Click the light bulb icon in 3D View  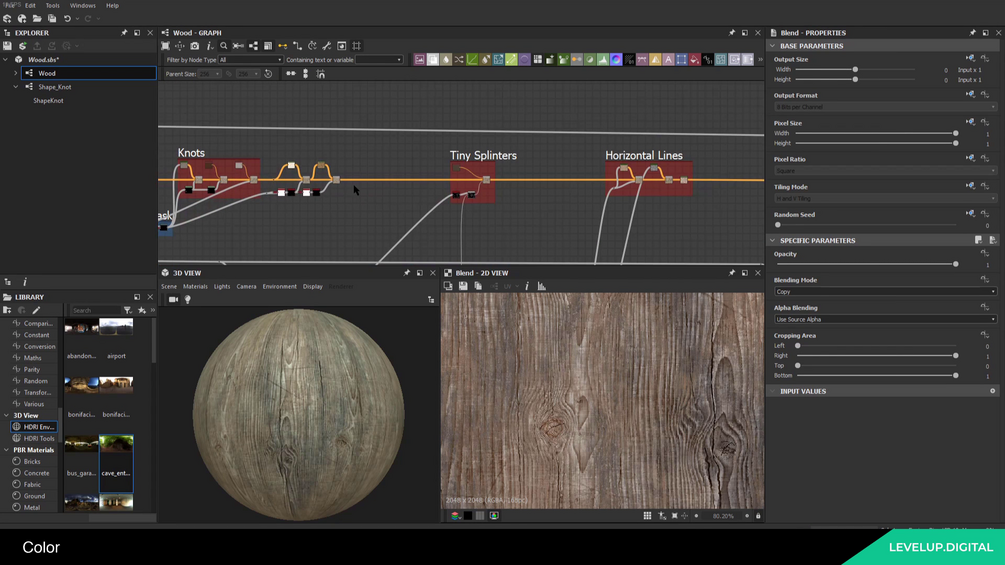(187, 299)
